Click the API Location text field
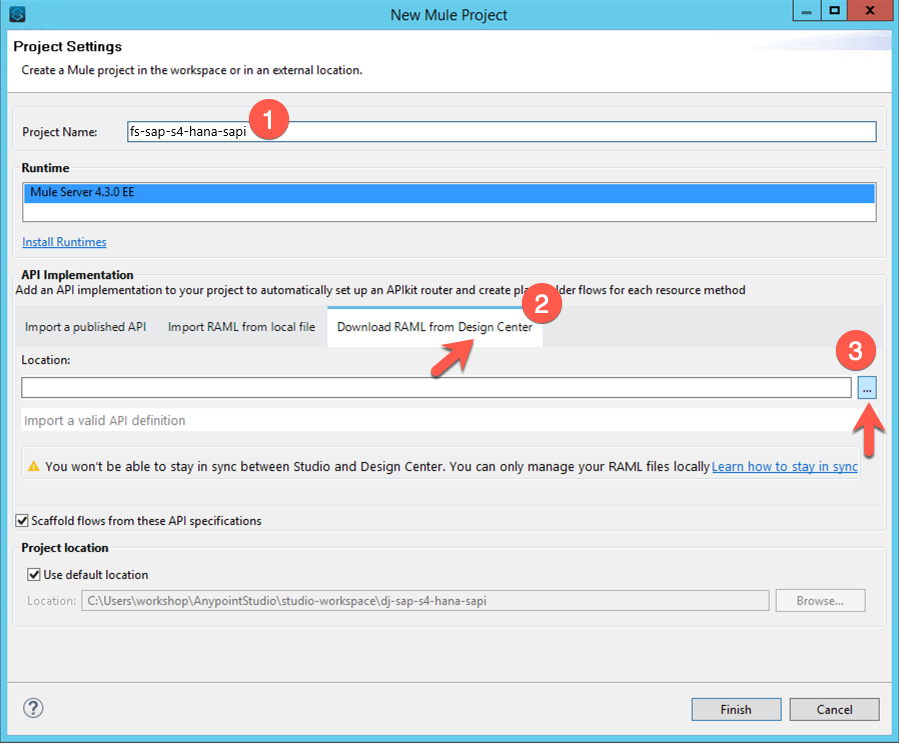The height and width of the screenshot is (744, 899). coord(436,387)
